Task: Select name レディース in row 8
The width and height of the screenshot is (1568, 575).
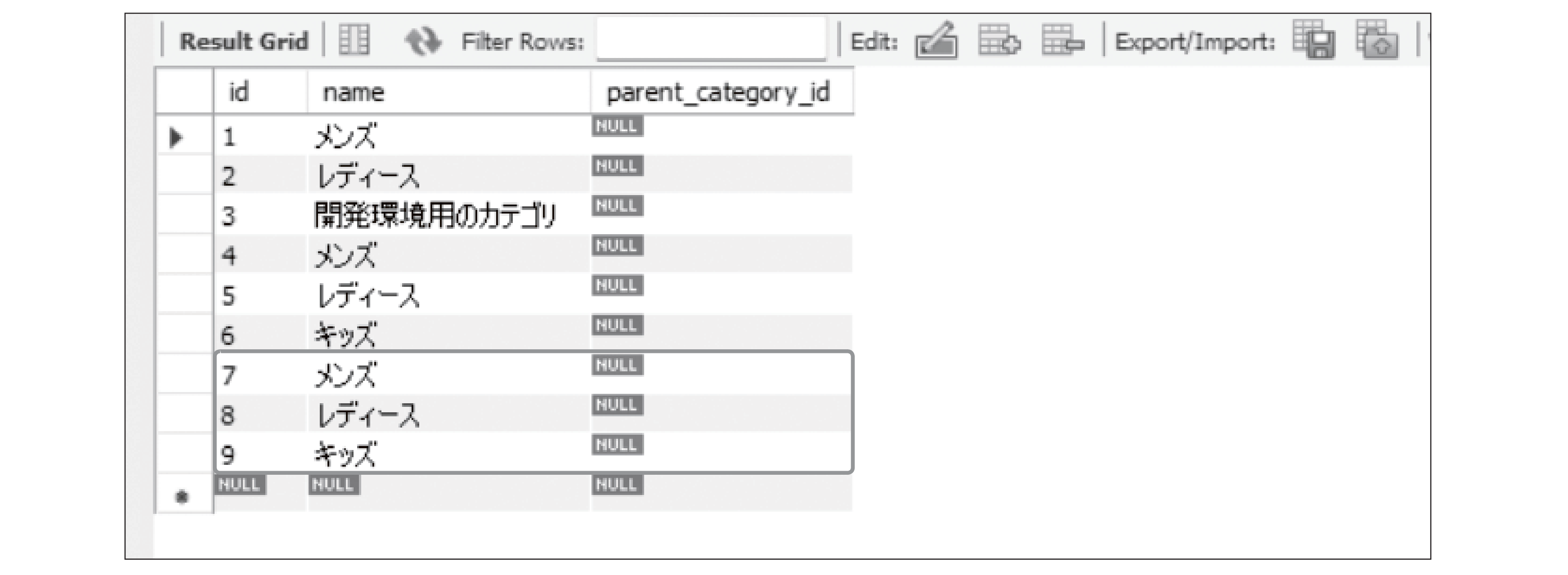Action: point(448,415)
